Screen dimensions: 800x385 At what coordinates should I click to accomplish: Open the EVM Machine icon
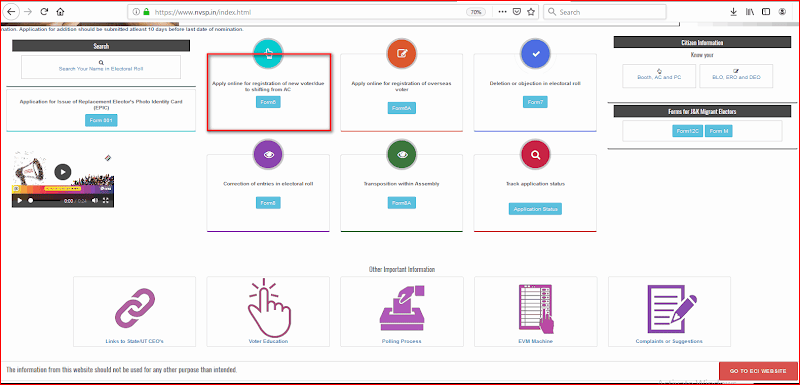[536, 309]
